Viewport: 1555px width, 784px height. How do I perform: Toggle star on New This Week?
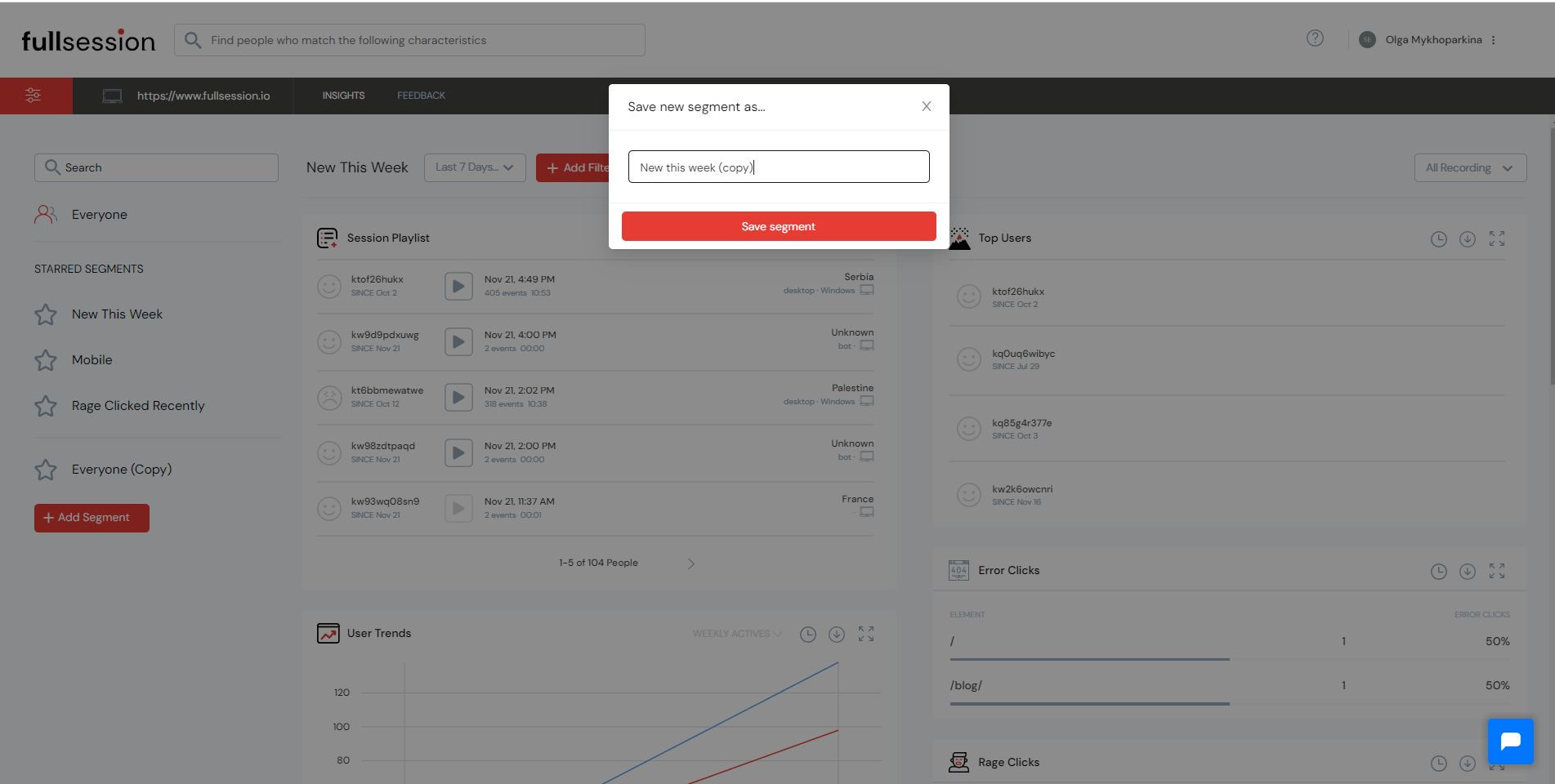coord(46,314)
